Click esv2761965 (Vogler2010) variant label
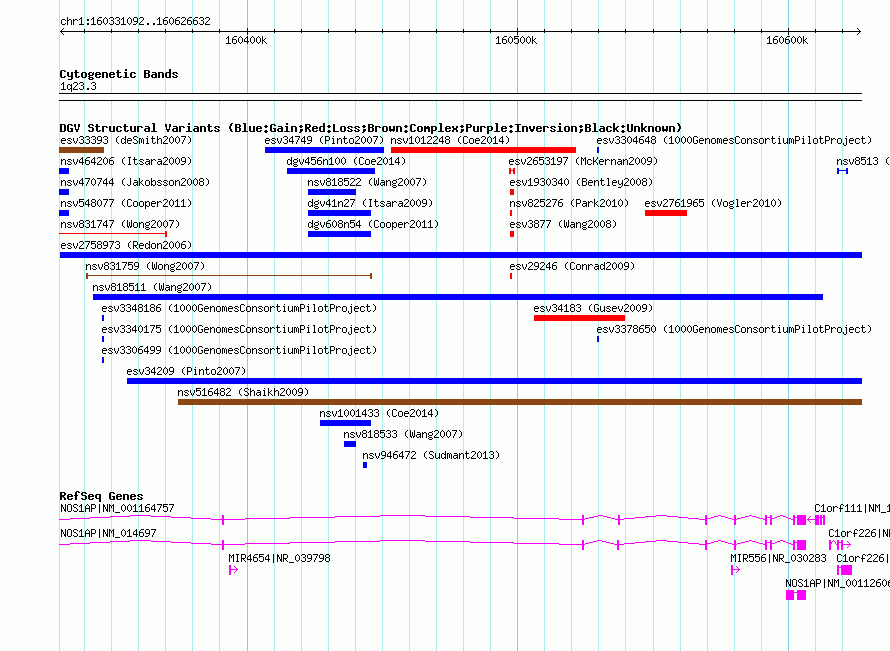This screenshot has width=890, height=651. tap(713, 203)
